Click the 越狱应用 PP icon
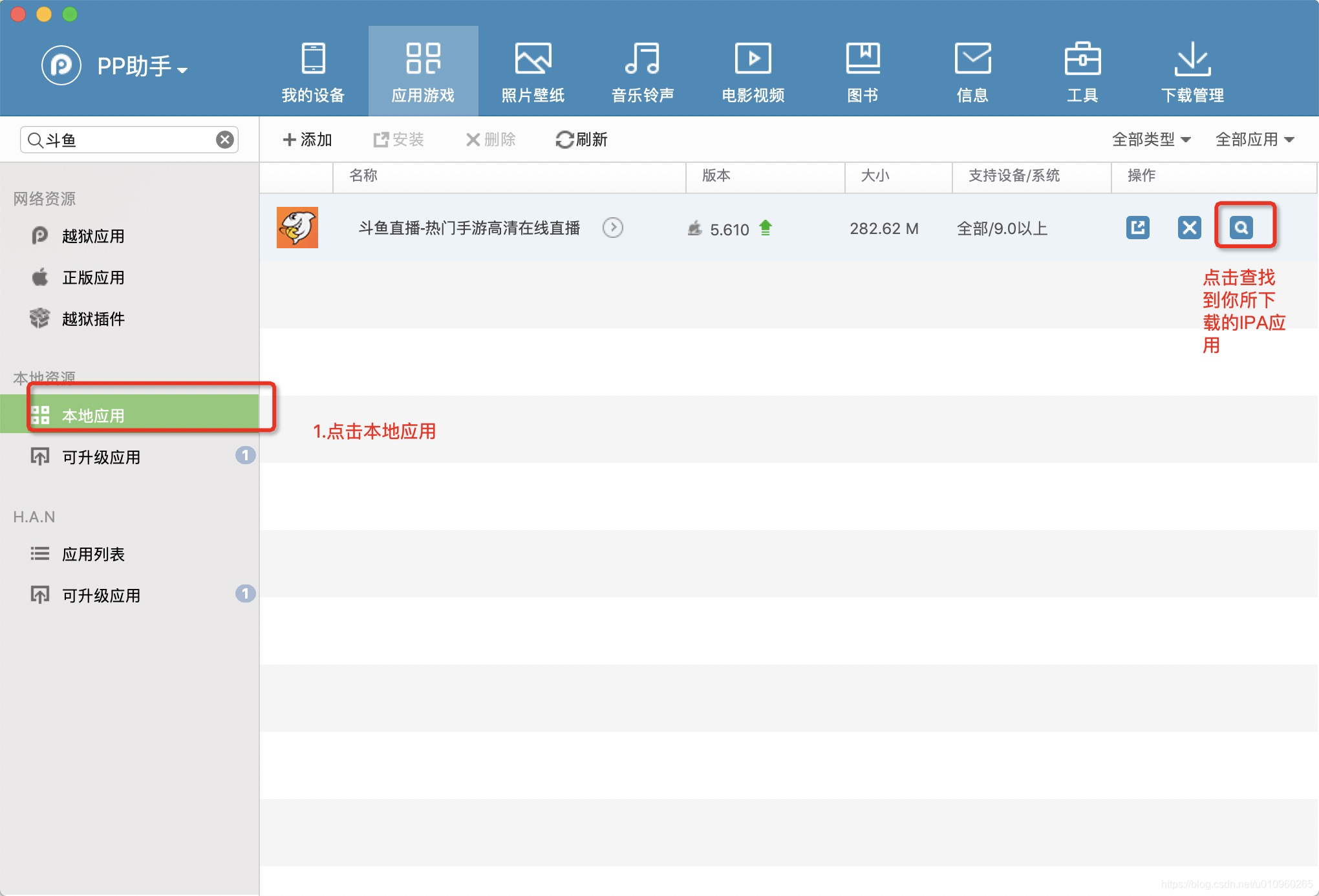The height and width of the screenshot is (896, 1319). coord(40,235)
